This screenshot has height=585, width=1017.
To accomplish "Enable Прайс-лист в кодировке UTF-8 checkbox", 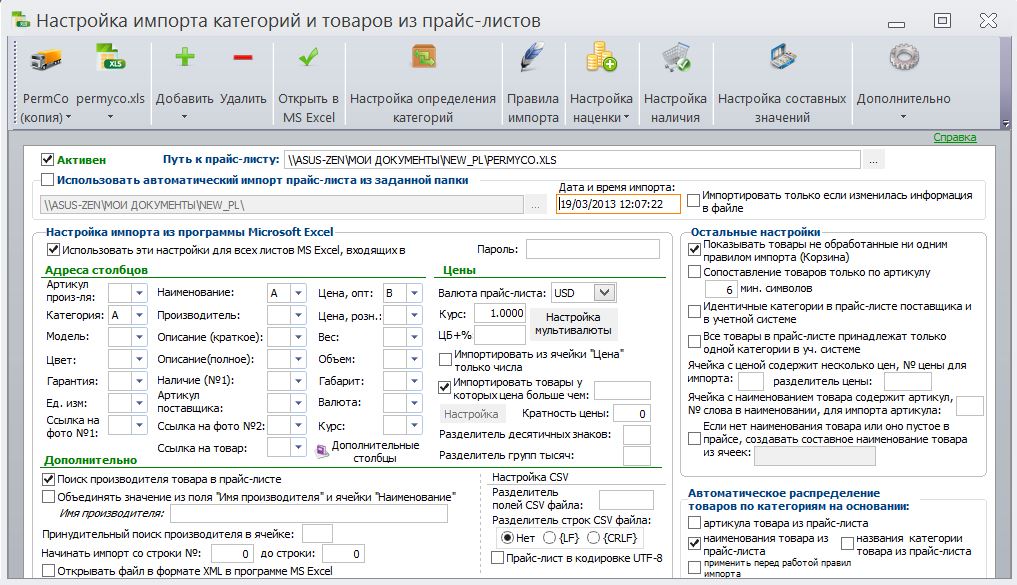I will pyautogui.click(x=497, y=558).
